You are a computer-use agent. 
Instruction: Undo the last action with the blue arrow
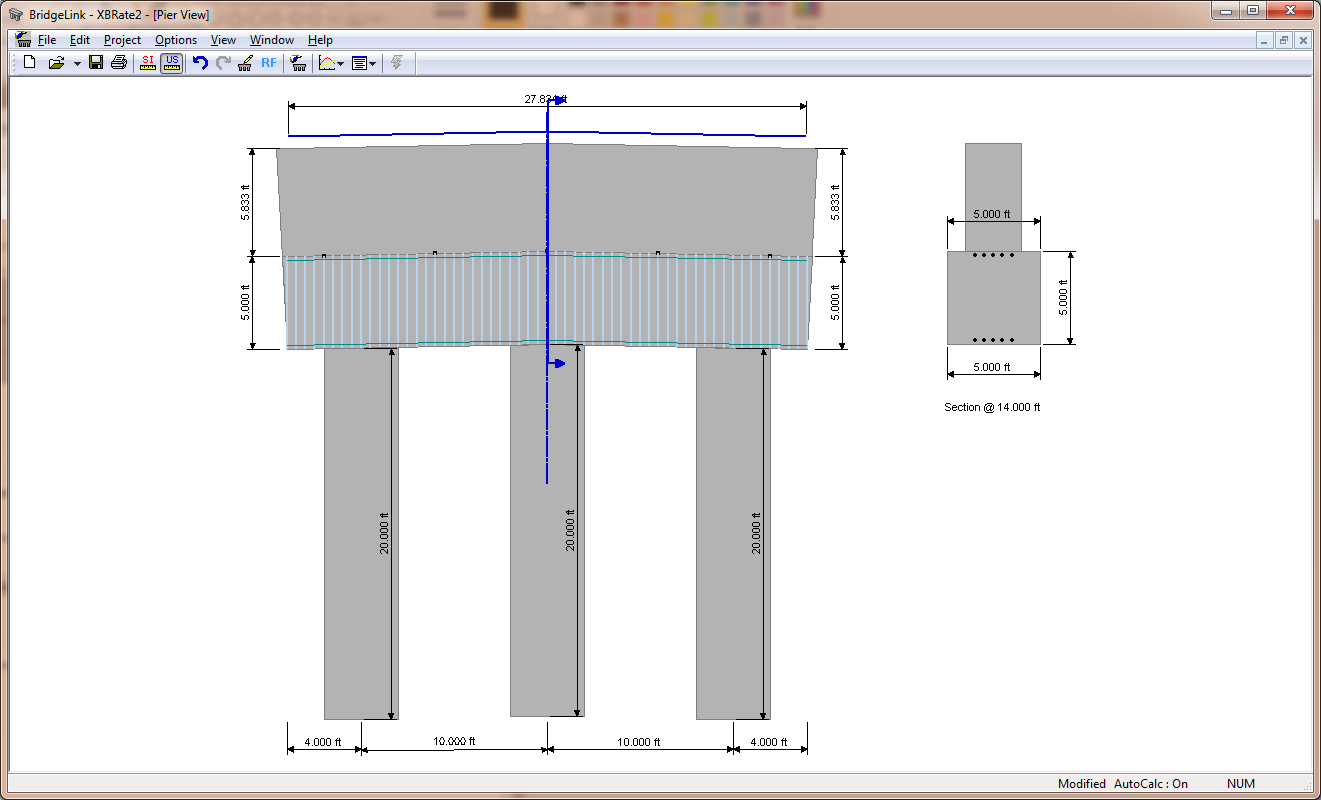tap(200, 63)
